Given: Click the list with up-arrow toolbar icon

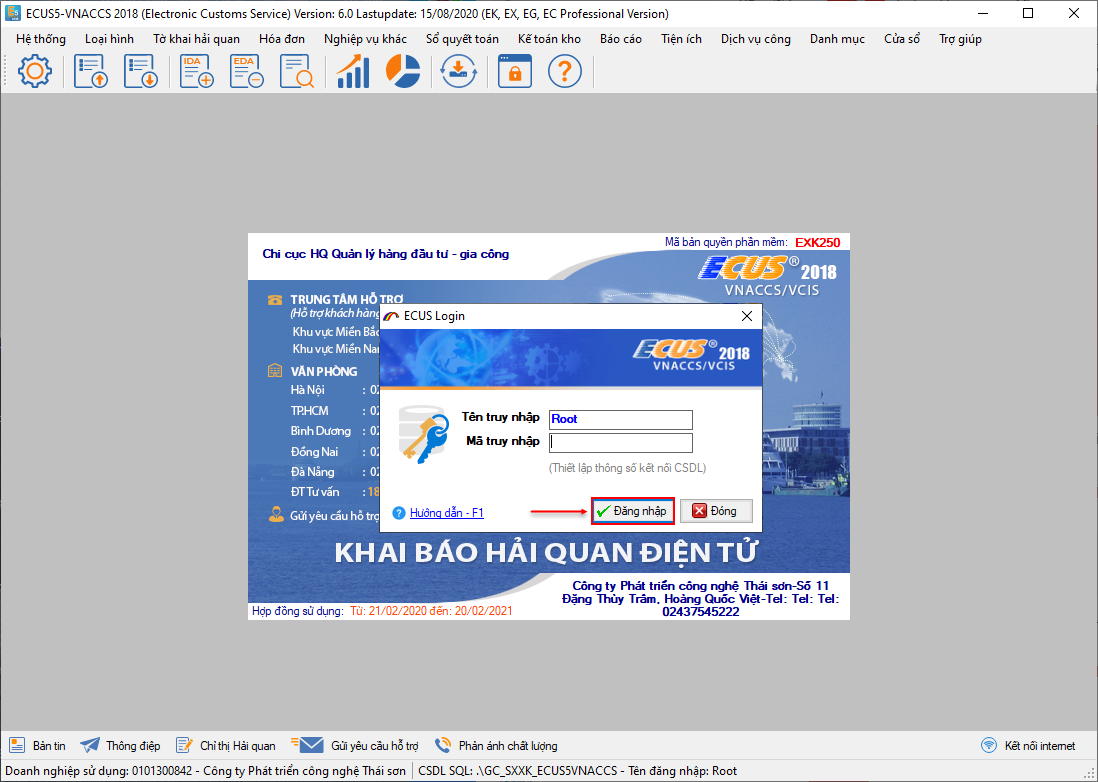Looking at the screenshot, I should pos(91,71).
